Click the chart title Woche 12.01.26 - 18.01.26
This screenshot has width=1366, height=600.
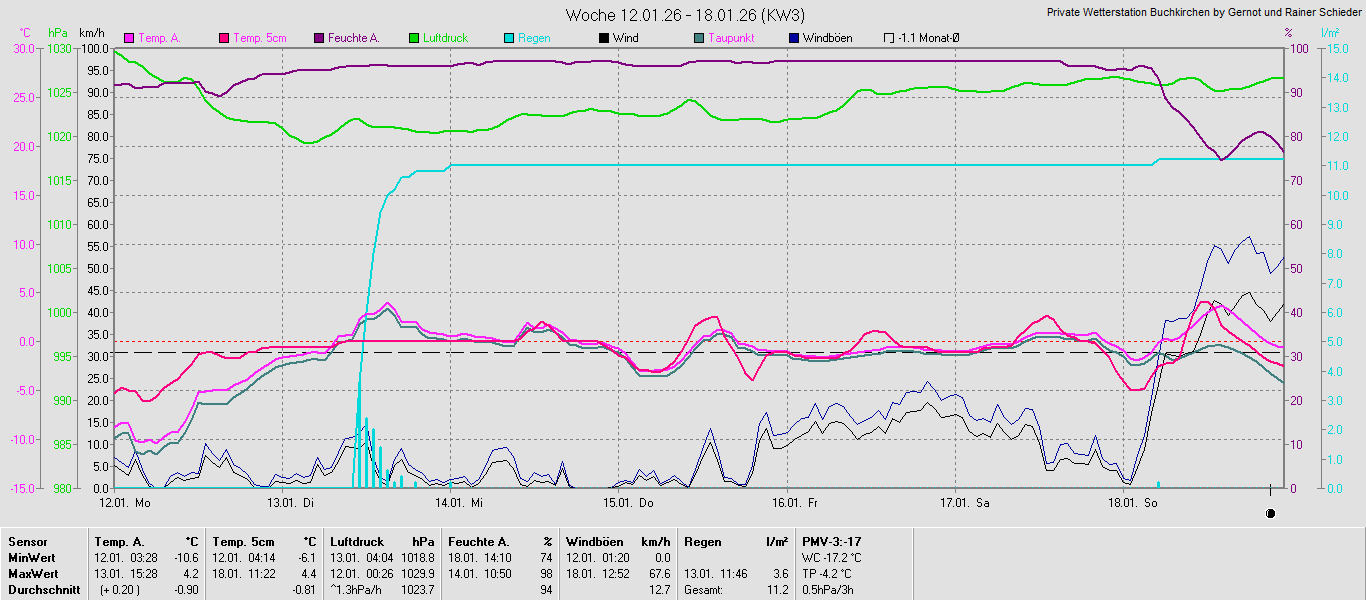684,15
